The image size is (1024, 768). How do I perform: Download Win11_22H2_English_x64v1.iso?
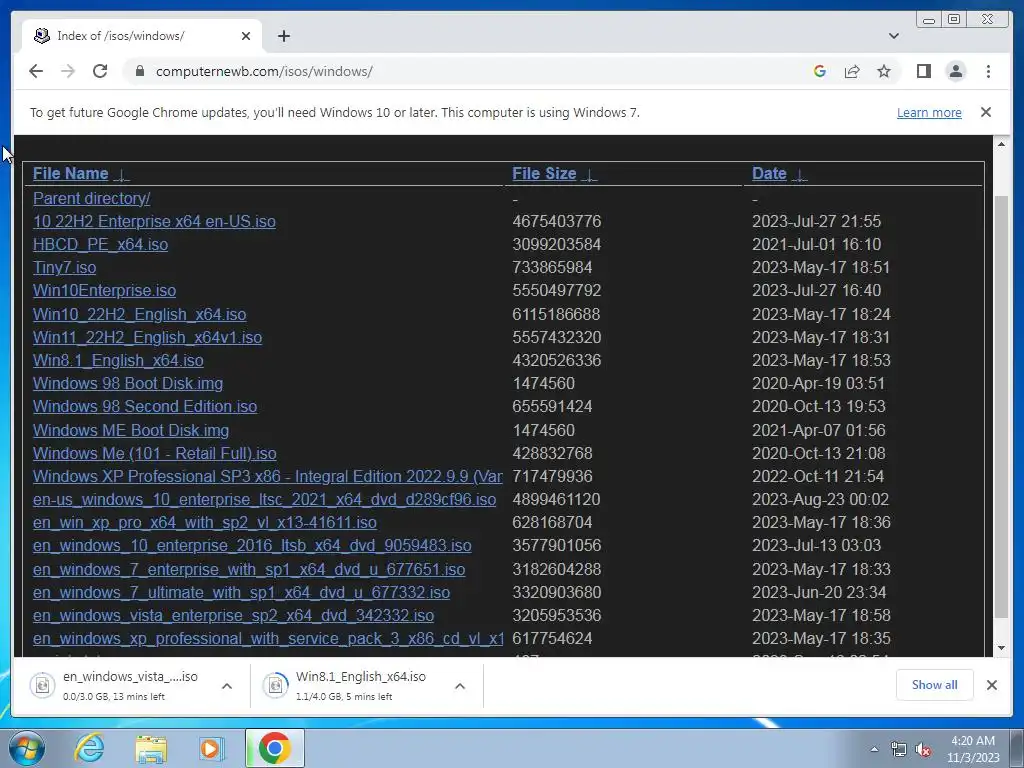[147, 338]
